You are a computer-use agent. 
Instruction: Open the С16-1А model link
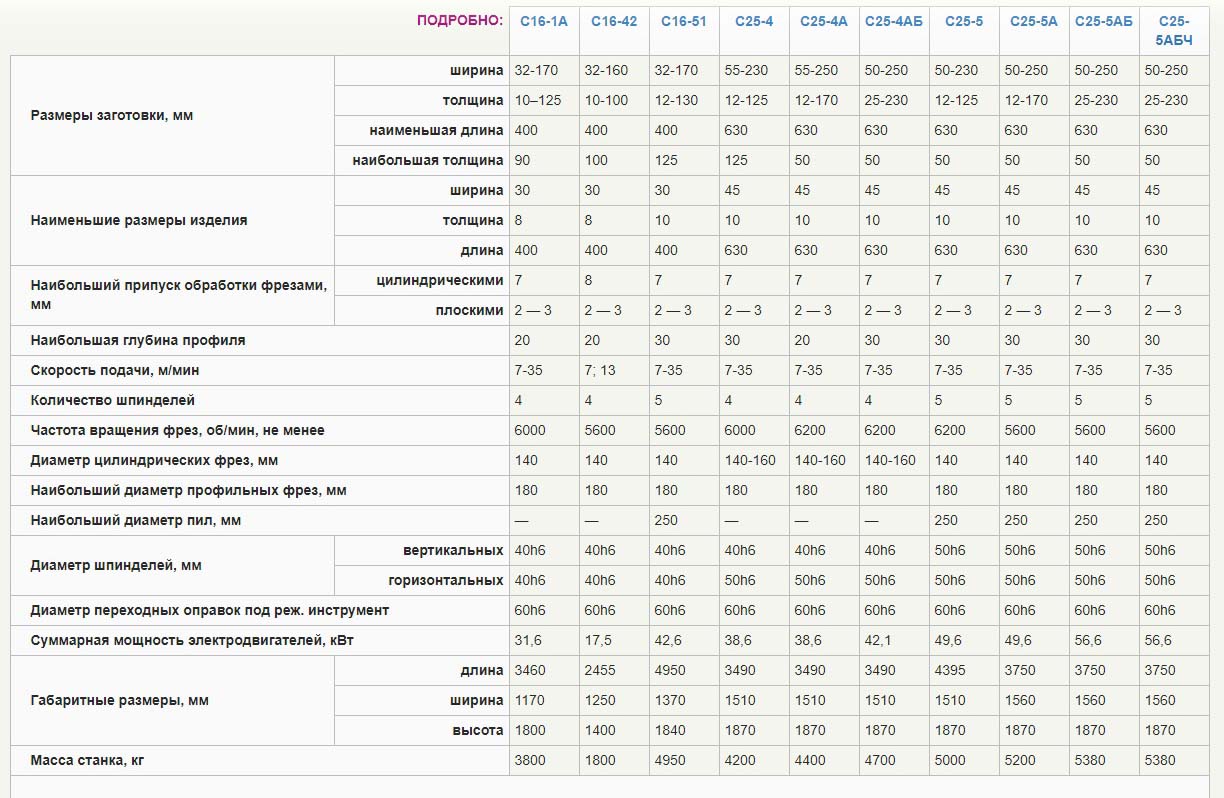pyautogui.click(x=544, y=21)
